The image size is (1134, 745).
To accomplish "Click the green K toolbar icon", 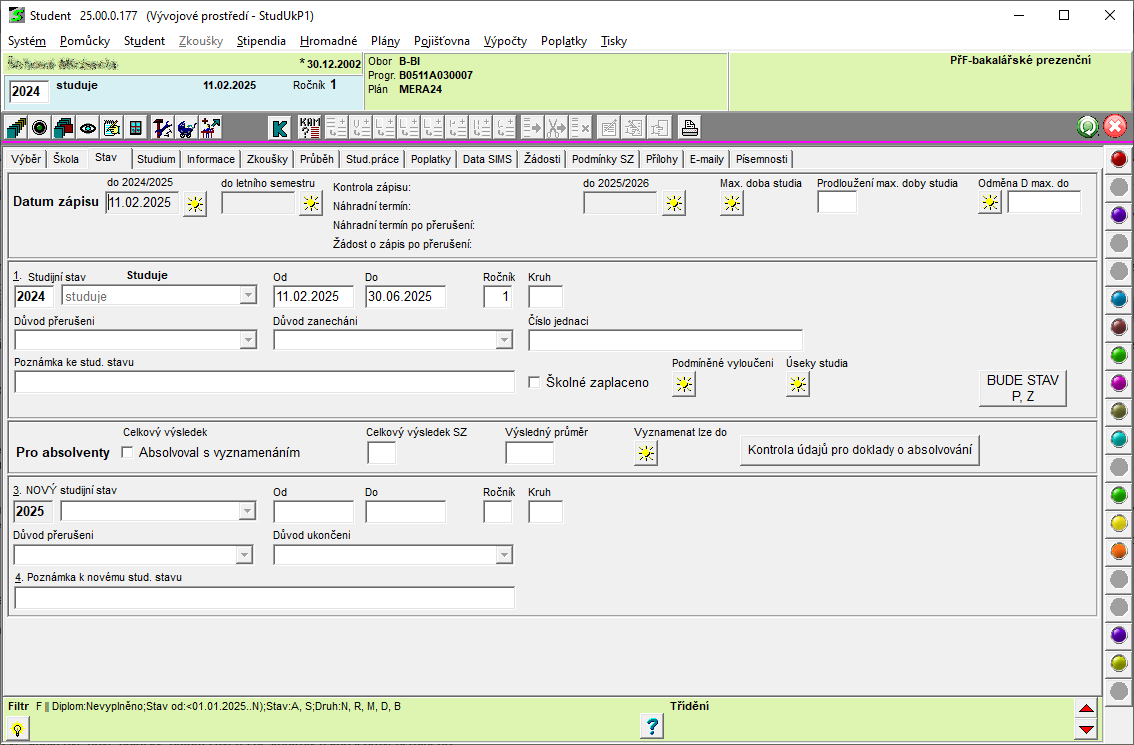I will point(280,127).
